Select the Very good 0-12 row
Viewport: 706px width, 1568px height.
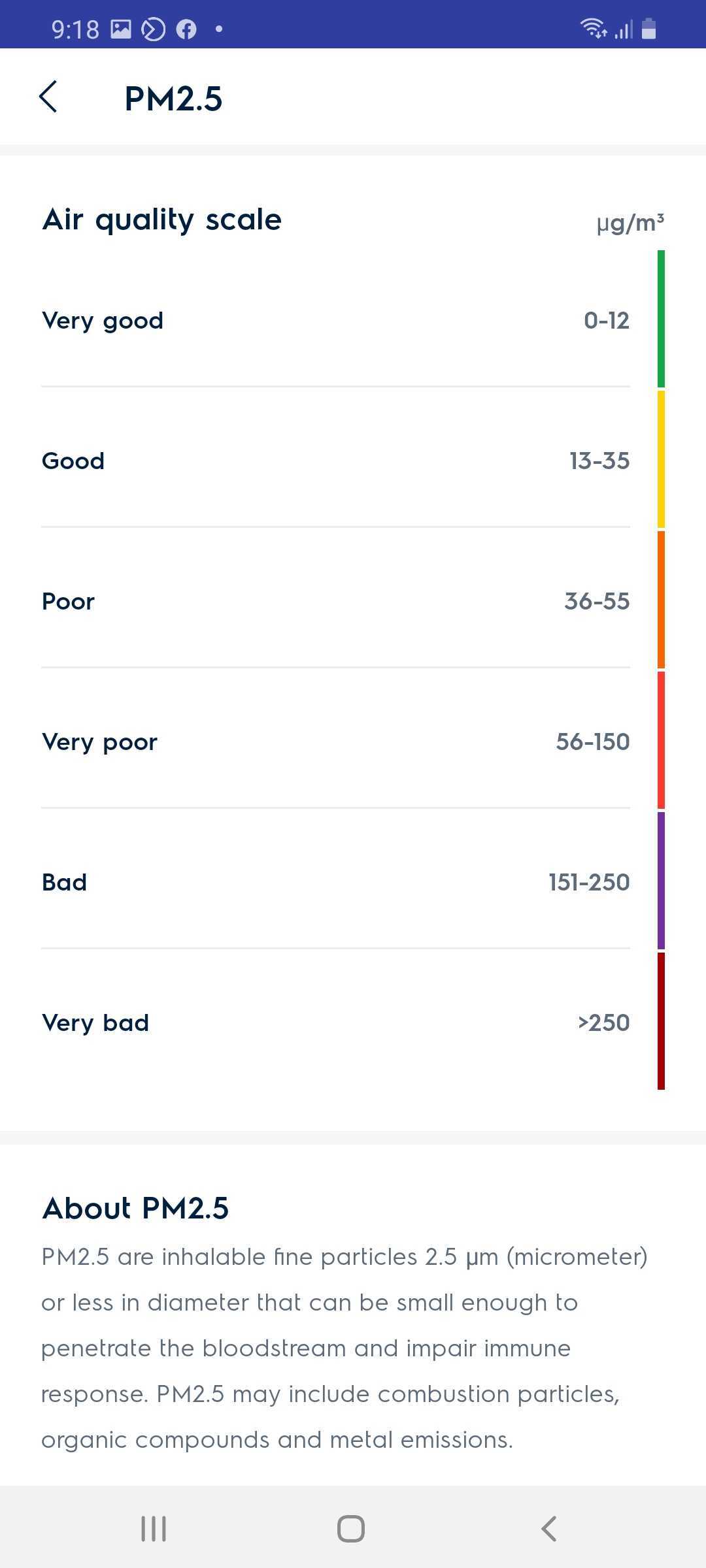(335, 321)
